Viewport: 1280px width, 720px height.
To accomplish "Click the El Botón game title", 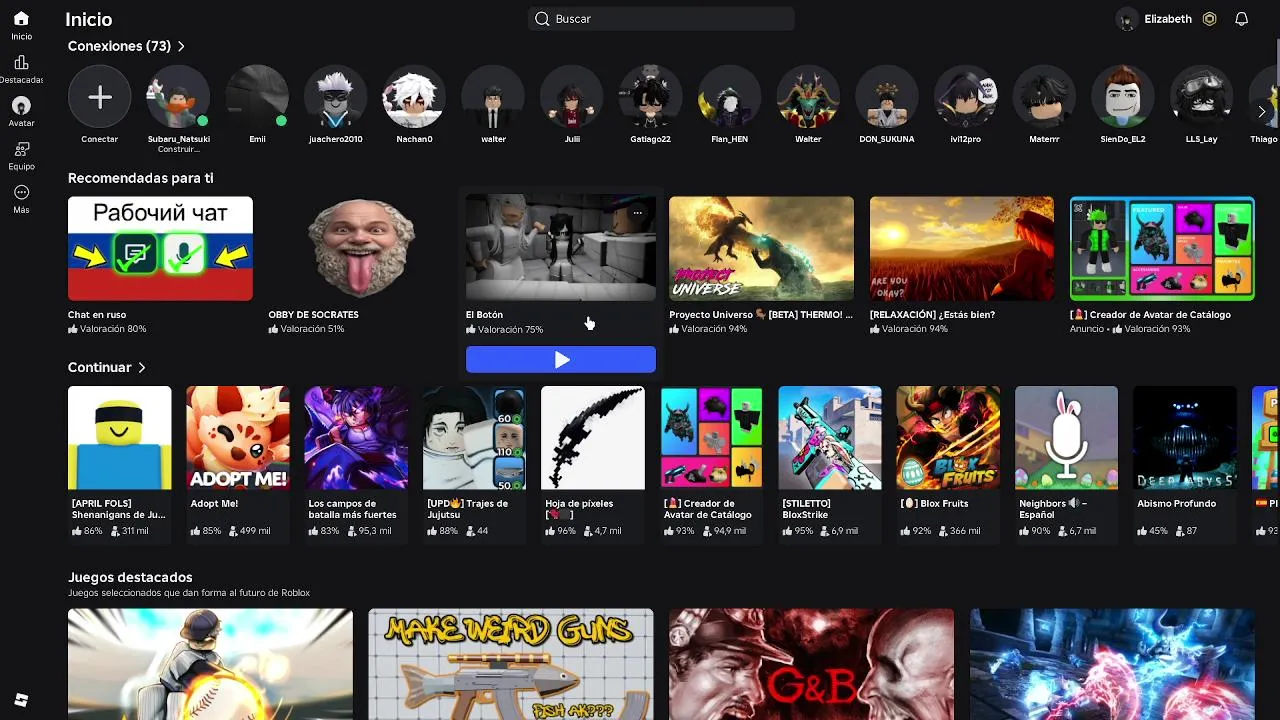I will pyautogui.click(x=484, y=315).
